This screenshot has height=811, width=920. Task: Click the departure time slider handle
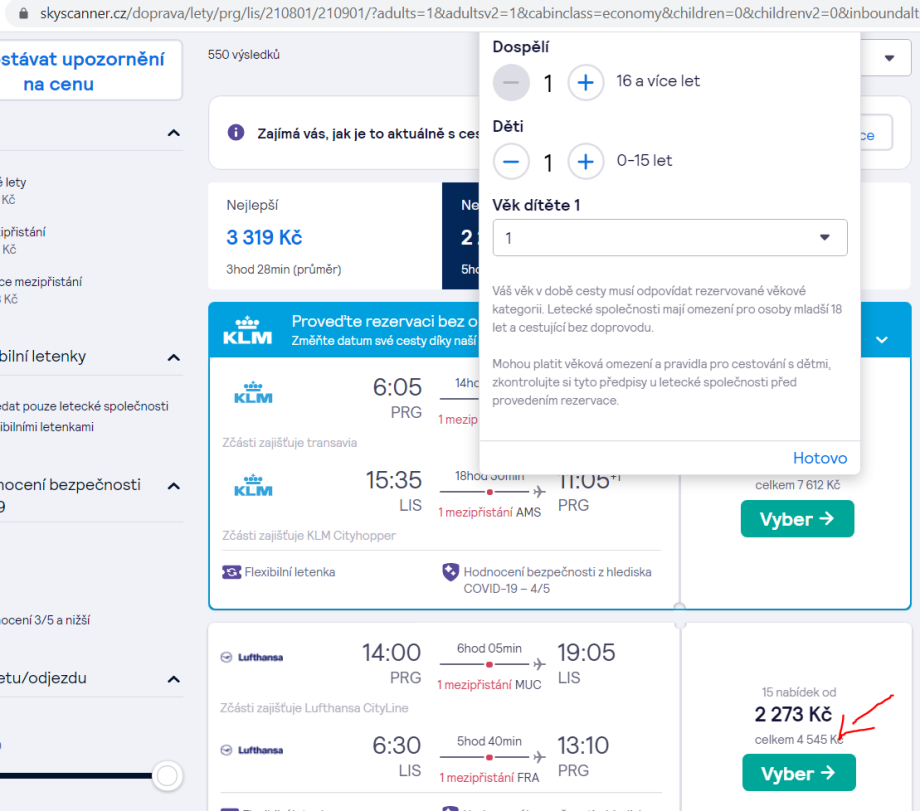[x=167, y=775]
